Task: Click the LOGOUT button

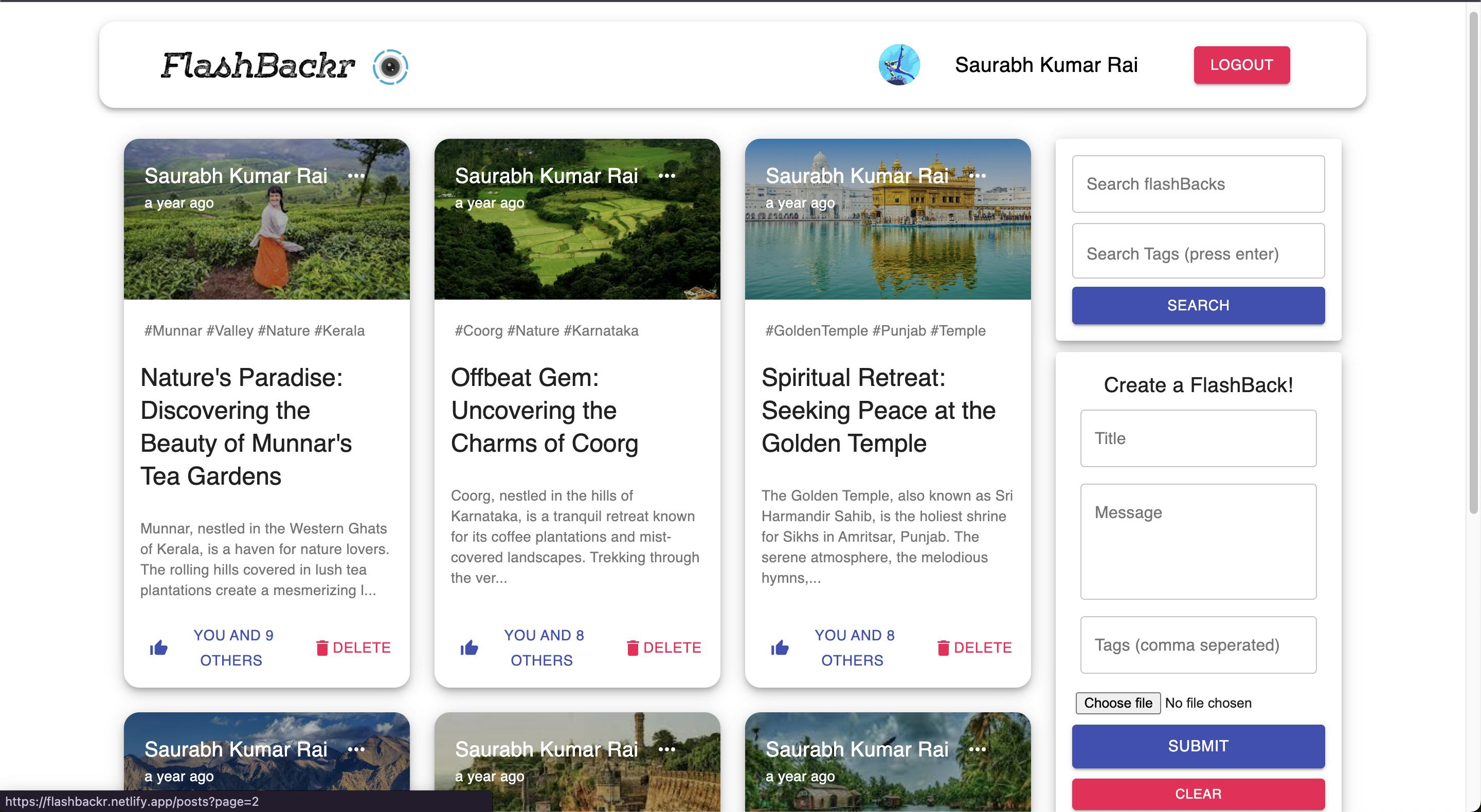Action: (x=1242, y=64)
